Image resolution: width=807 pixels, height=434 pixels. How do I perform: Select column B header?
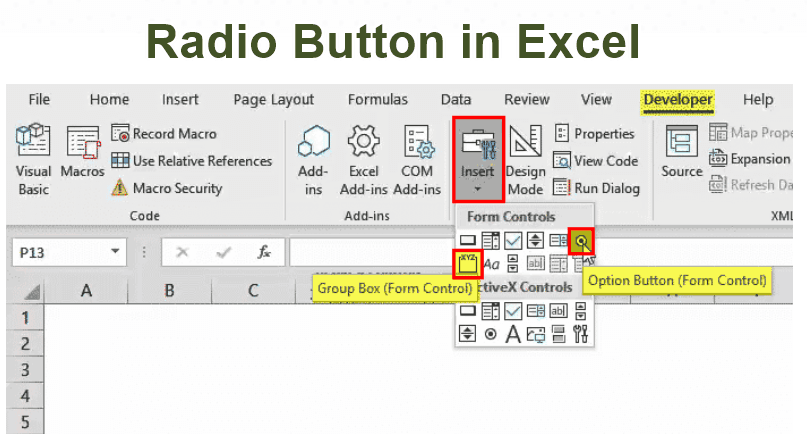coord(169,291)
